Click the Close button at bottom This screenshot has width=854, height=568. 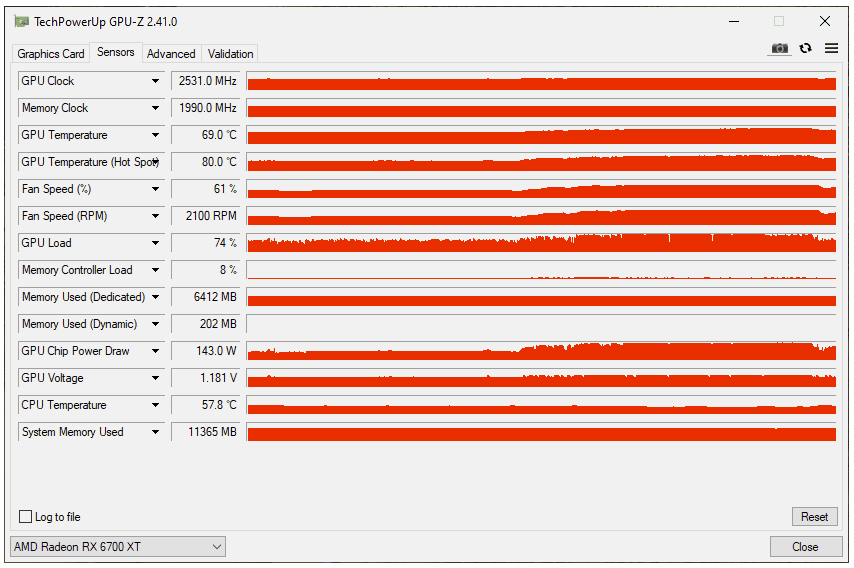tap(805, 547)
